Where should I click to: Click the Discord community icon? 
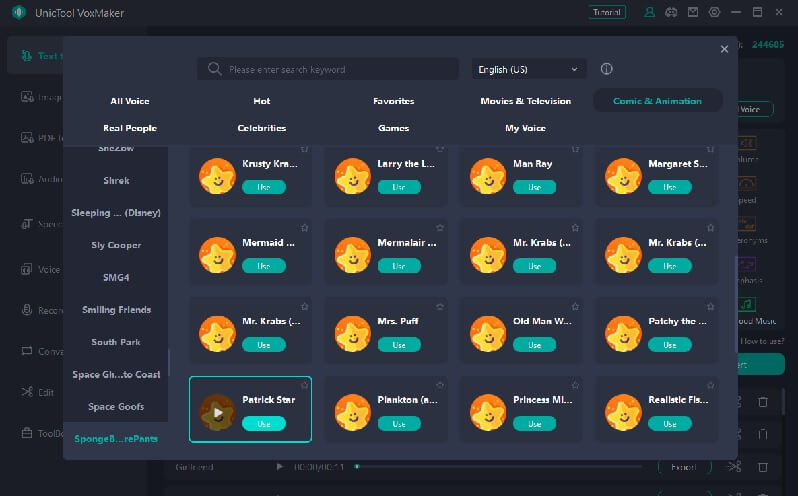coord(671,13)
